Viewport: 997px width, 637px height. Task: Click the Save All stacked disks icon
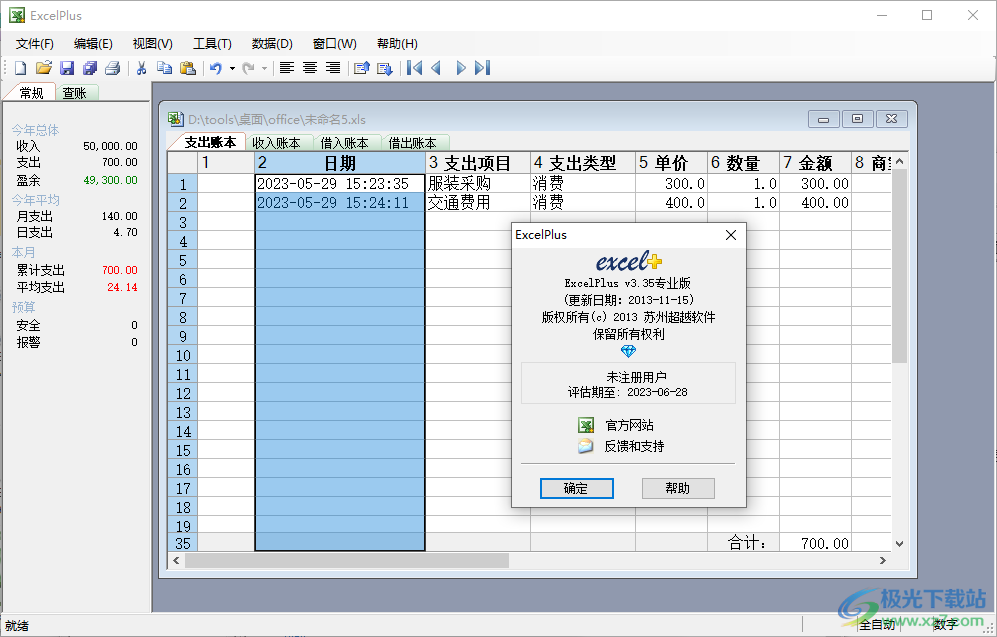90,68
